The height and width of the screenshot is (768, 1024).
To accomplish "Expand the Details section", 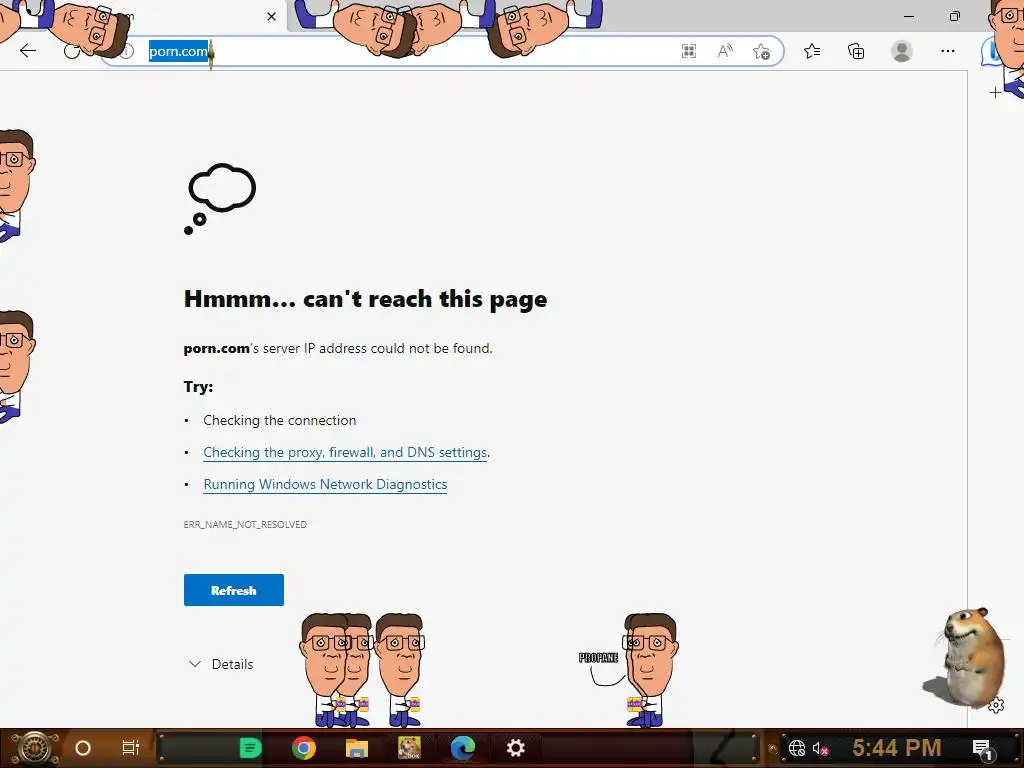I will (x=221, y=664).
